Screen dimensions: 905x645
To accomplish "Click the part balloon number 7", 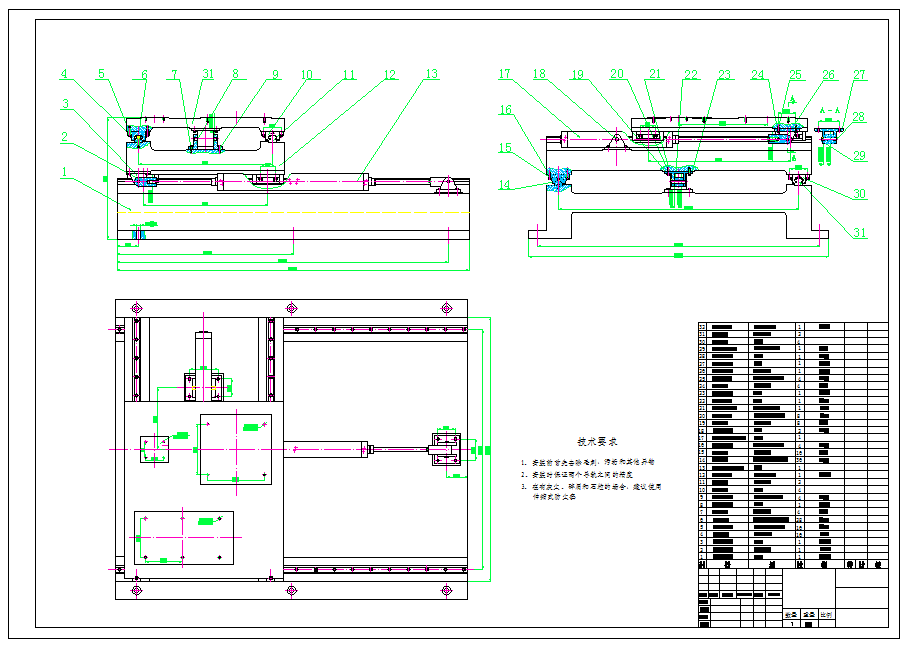I will tap(174, 74).
